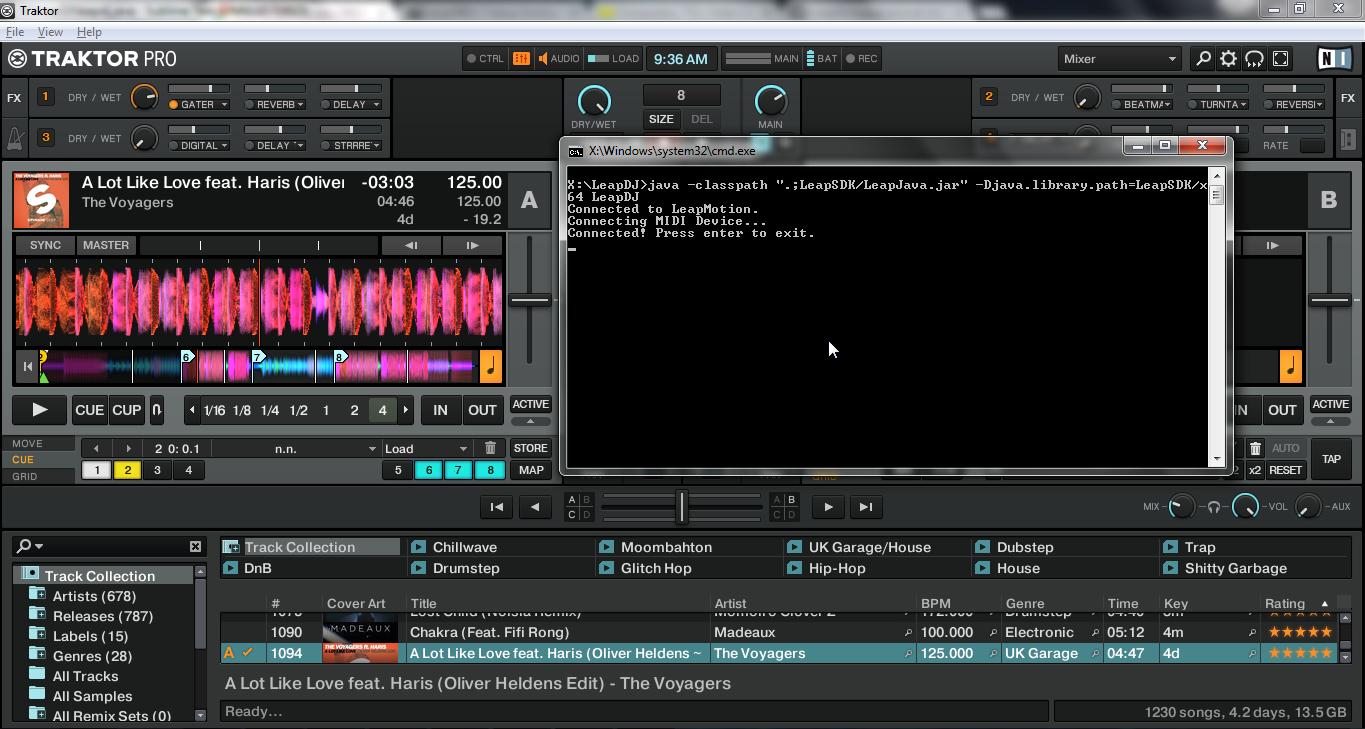Image resolution: width=1365 pixels, height=729 pixels.
Task: Select Artists (678) in browser tree
Action: 94,596
